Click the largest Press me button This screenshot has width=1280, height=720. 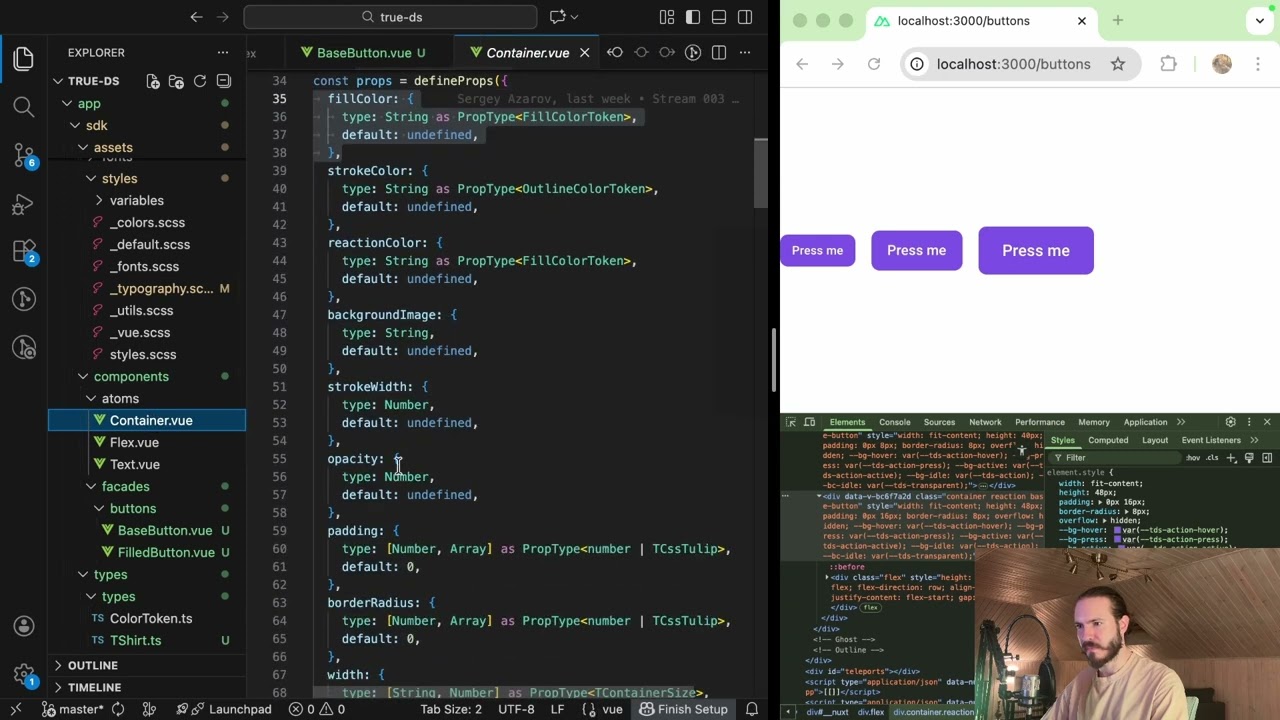1036,251
